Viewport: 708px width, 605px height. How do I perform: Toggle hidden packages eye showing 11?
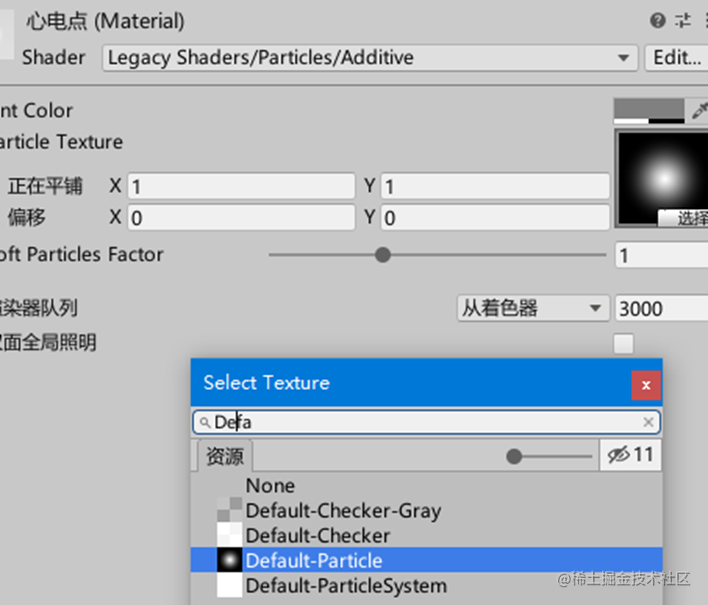(x=630, y=455)
